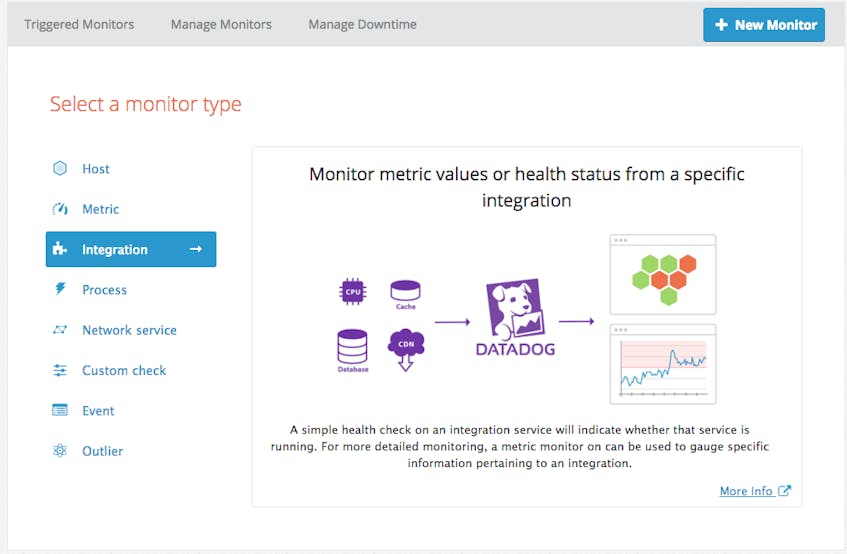
Task: Select the Outlier atom icon
Action: (x=60, y=450)
